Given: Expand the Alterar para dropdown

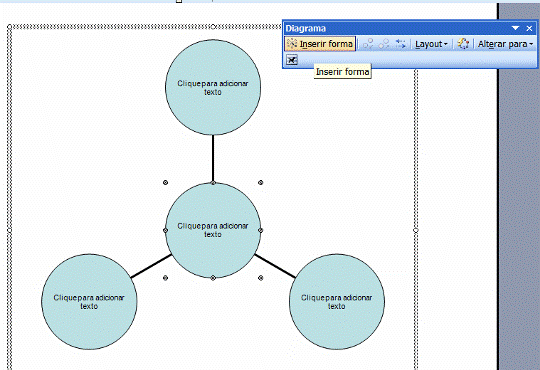Looking at the screenshot, I should coord(505,44).
